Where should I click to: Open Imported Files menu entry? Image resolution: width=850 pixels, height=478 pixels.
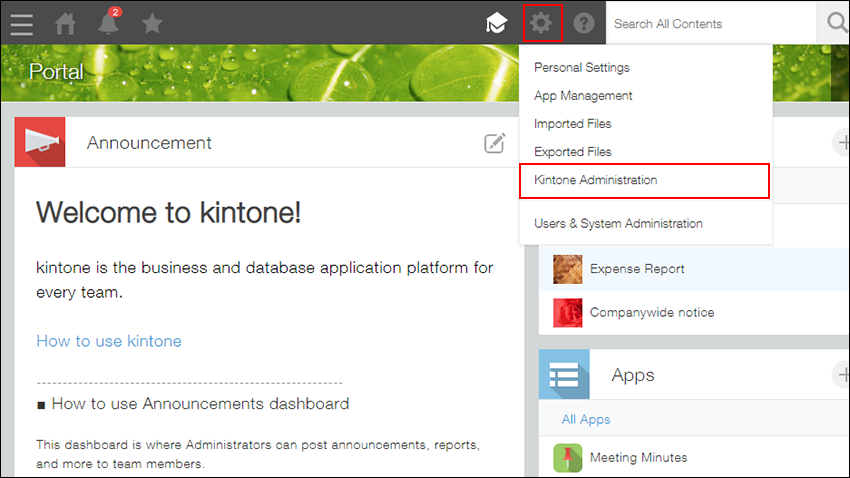coord(572,124)
